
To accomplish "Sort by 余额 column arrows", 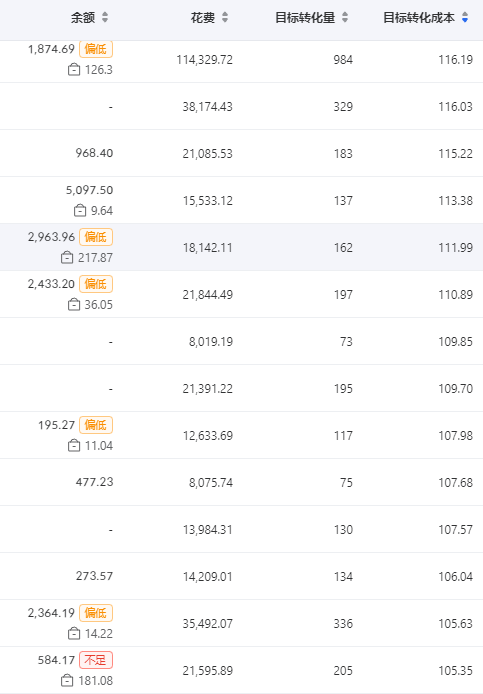I will click(105, 17).
